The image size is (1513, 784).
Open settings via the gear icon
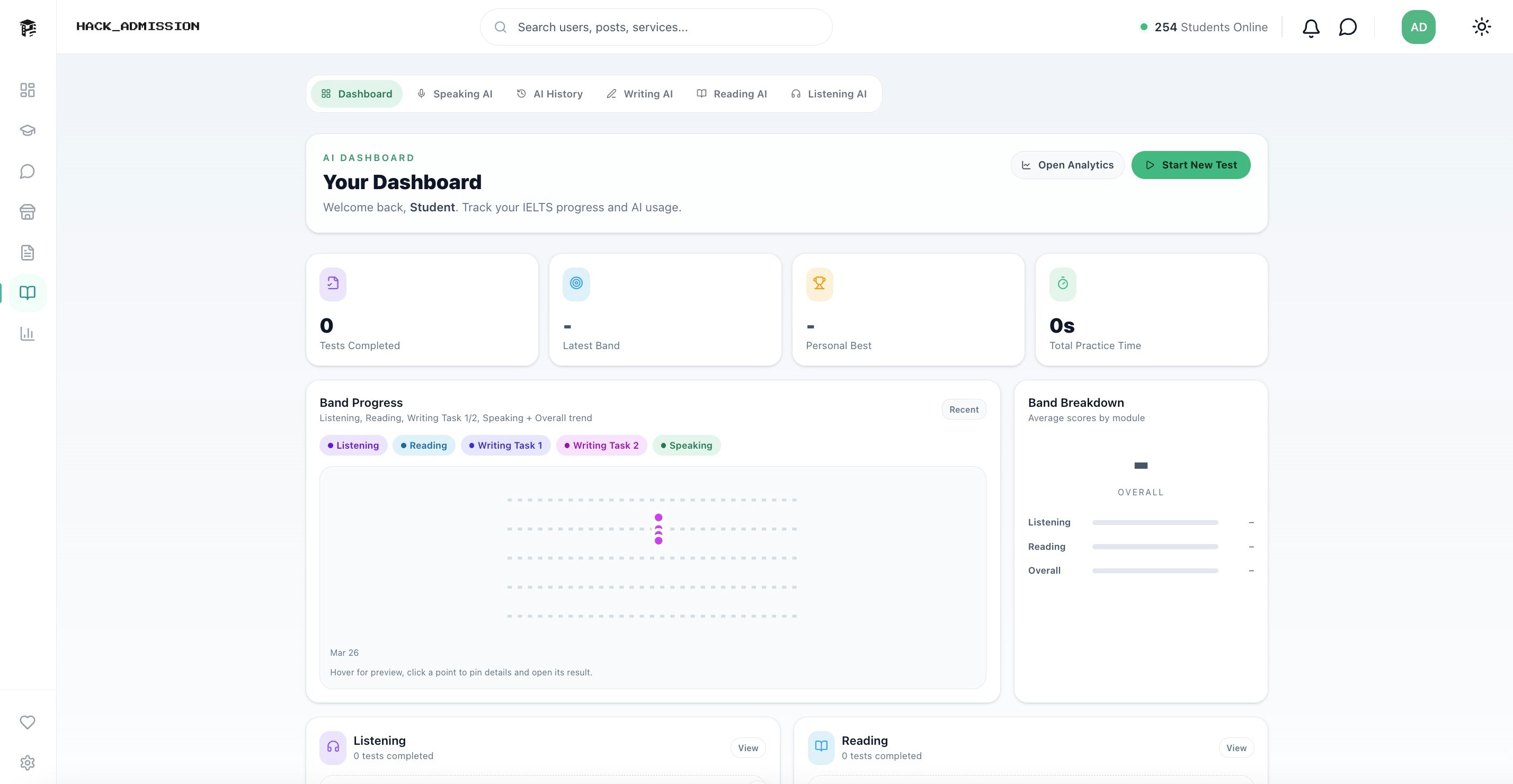pyautogui.click(x=28, y=763)
